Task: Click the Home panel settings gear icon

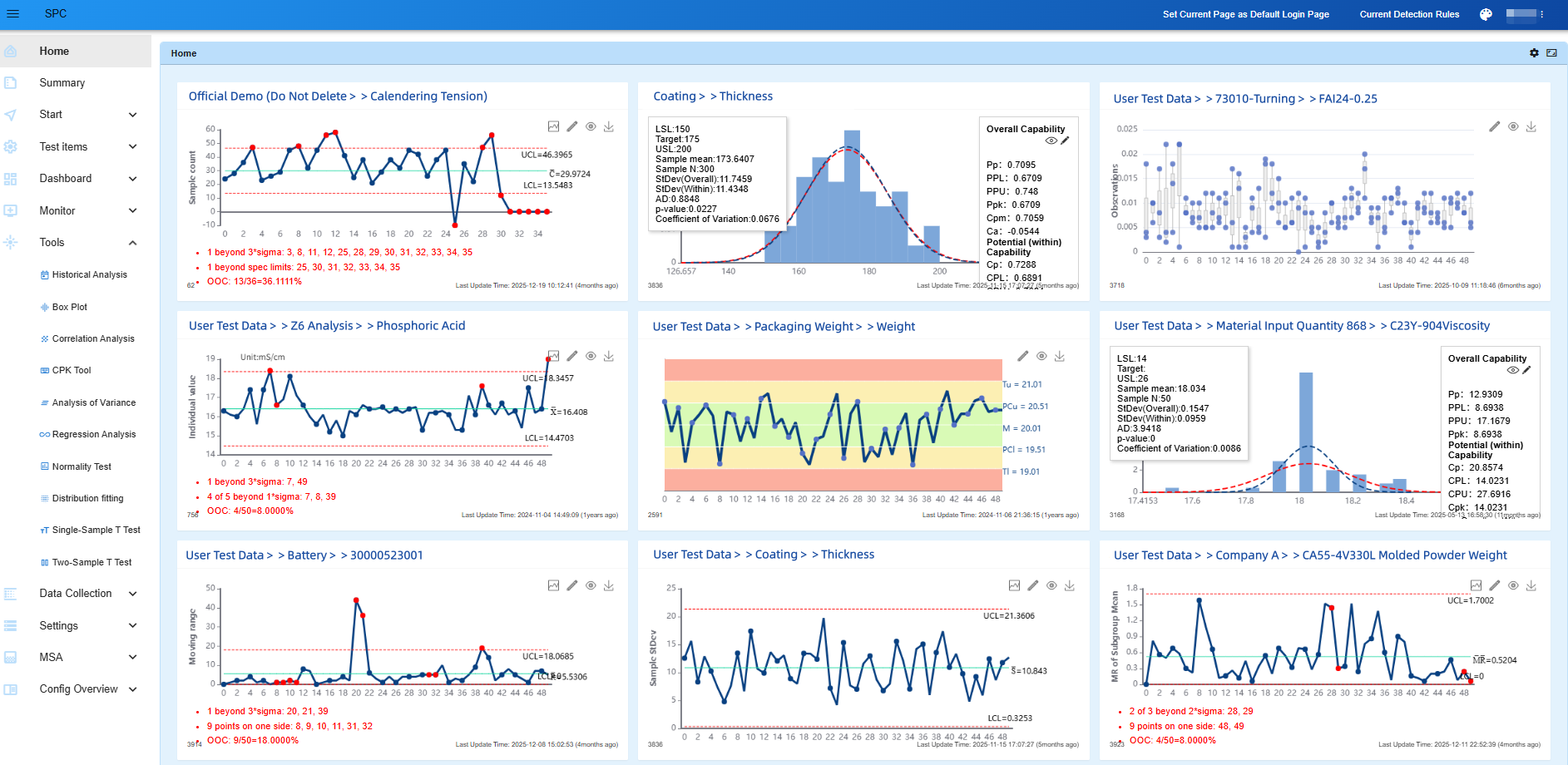Action: 1534,53
